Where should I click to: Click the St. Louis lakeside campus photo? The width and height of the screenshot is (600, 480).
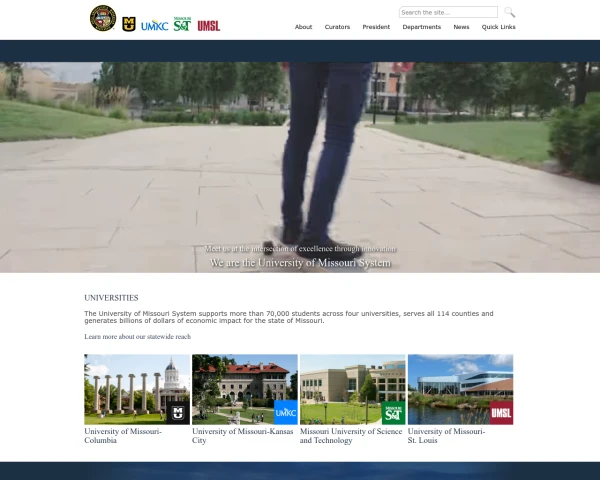(460, 389)
